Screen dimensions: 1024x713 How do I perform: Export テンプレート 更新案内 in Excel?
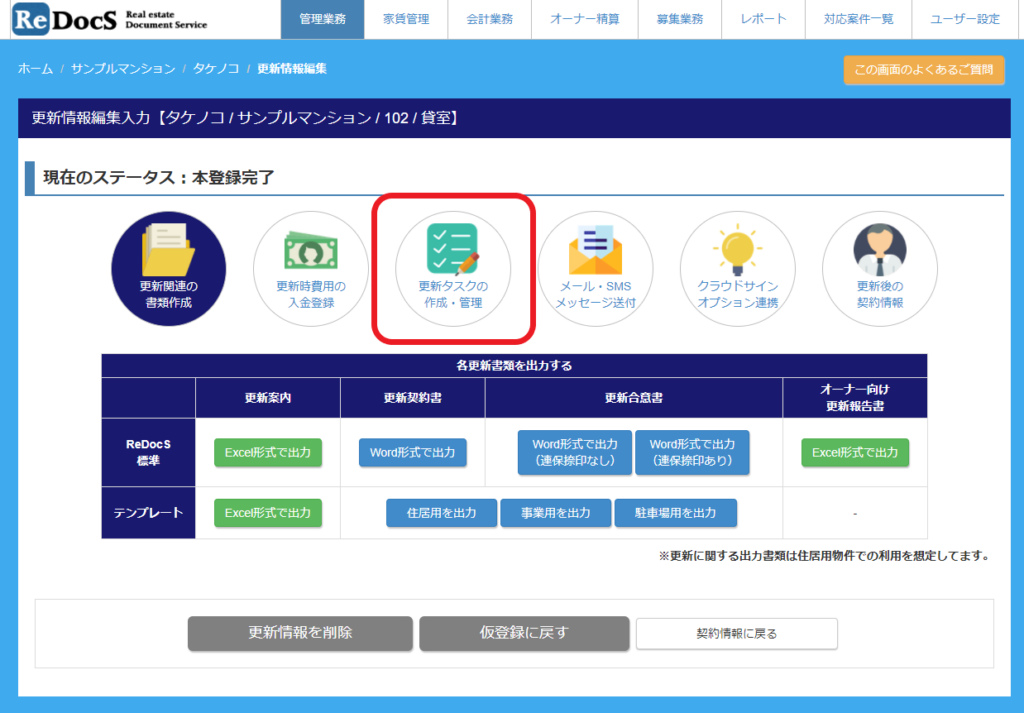[x=268, y=513]
